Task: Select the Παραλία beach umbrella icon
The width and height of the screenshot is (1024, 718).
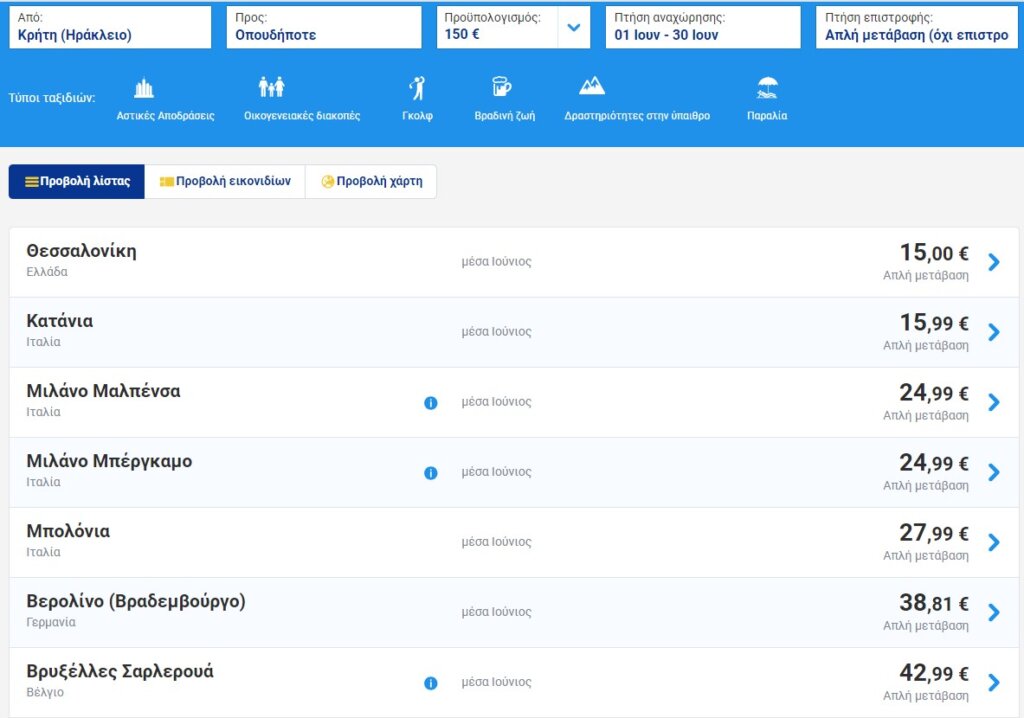Action: pos(767,88)
